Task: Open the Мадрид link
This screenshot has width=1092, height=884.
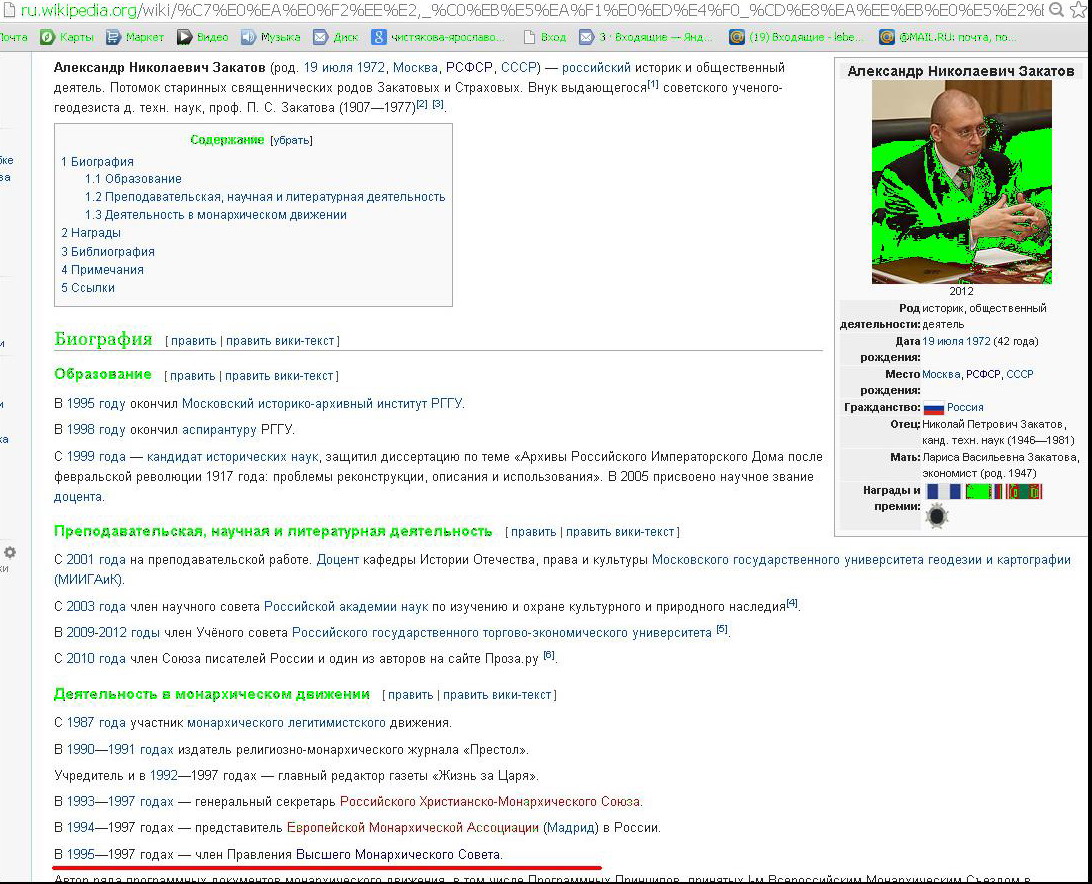Action: (x=571, y=828)
